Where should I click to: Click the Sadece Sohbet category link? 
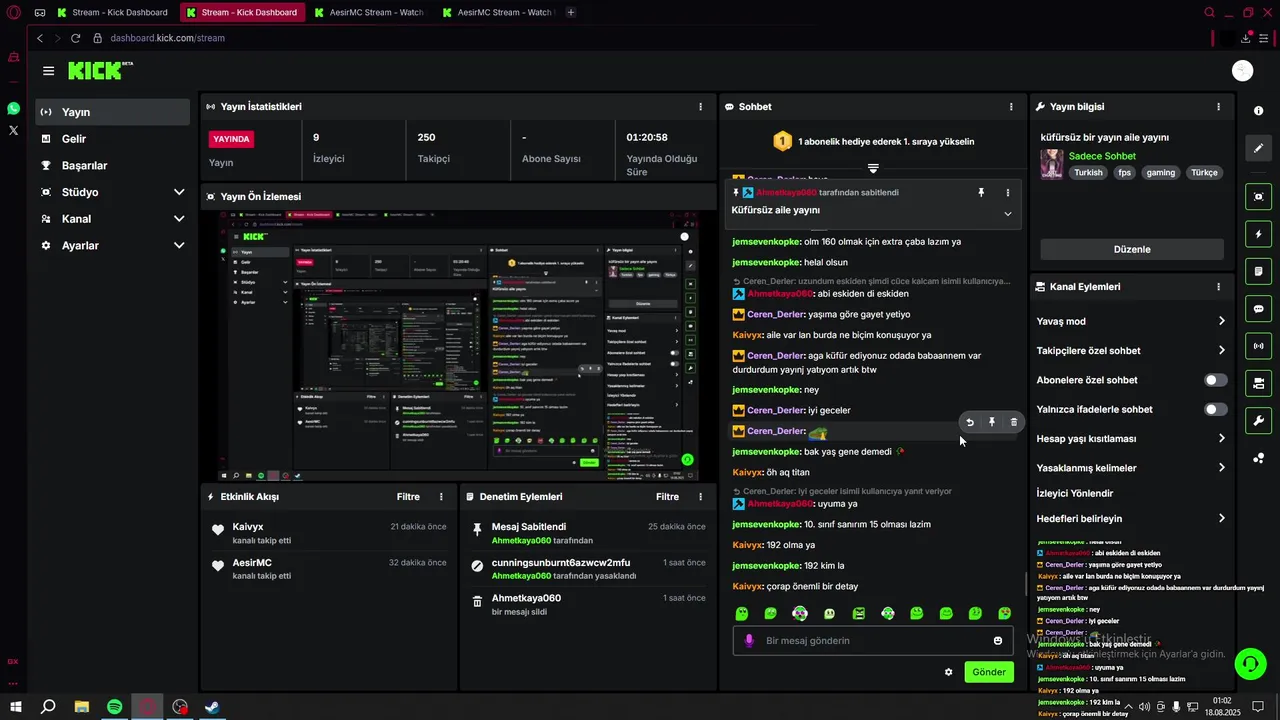pos(1102,156)
